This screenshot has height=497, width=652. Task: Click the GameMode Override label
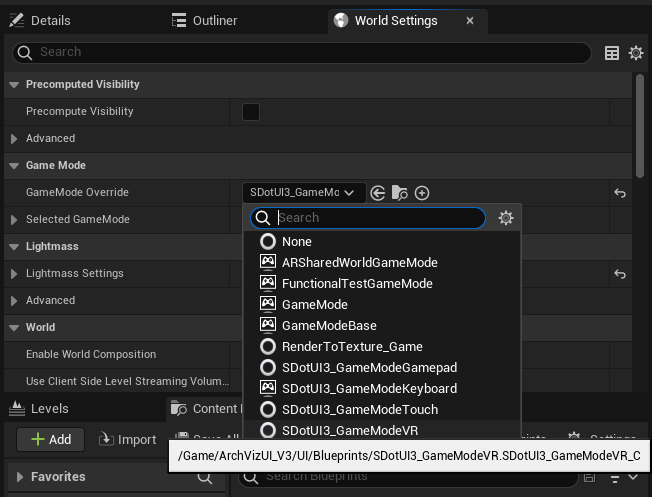pos(77,193)
